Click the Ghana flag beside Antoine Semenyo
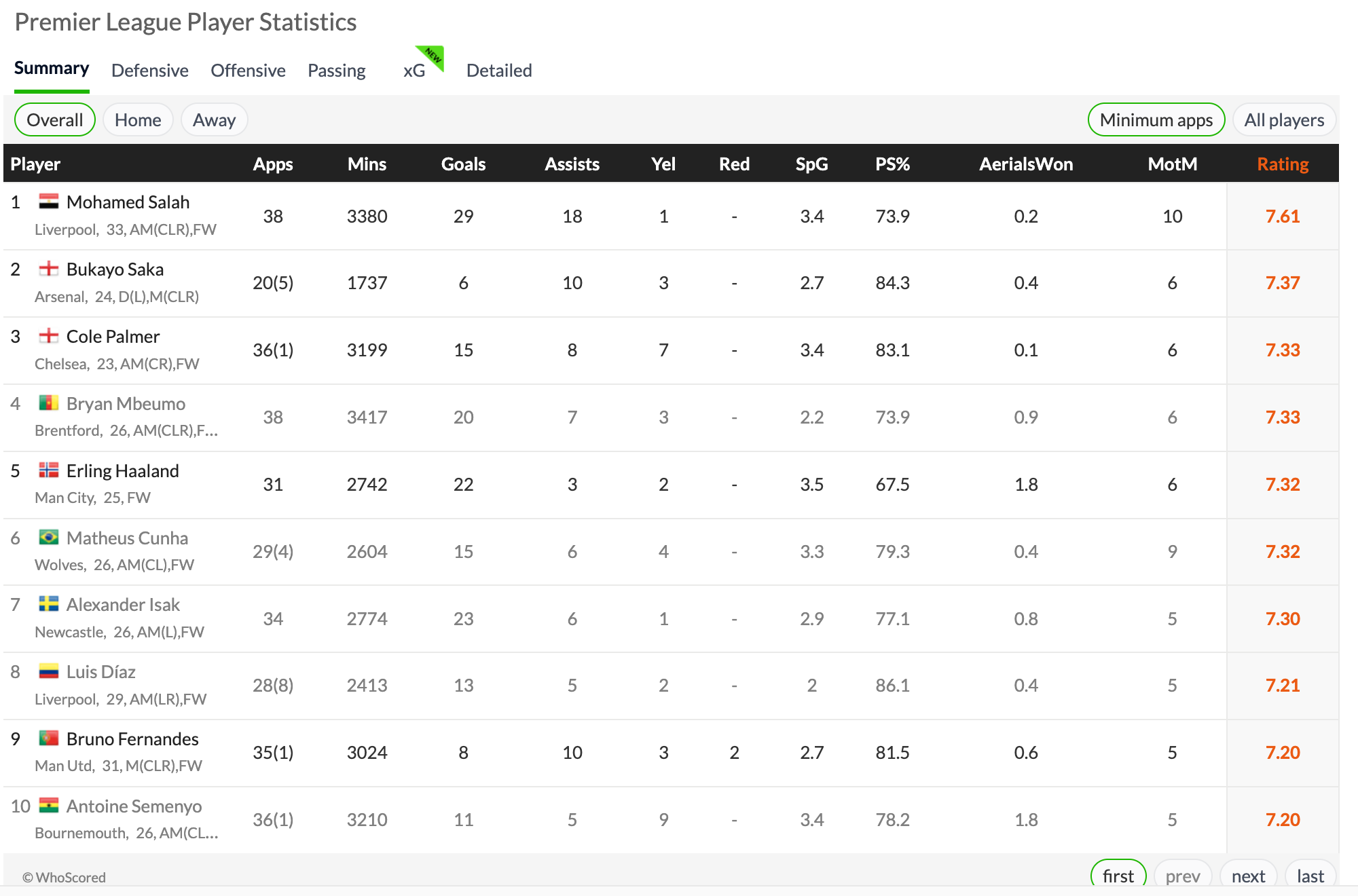Image resolution: width=1358 pixels, height=896 pixels. tap(48, 806)
